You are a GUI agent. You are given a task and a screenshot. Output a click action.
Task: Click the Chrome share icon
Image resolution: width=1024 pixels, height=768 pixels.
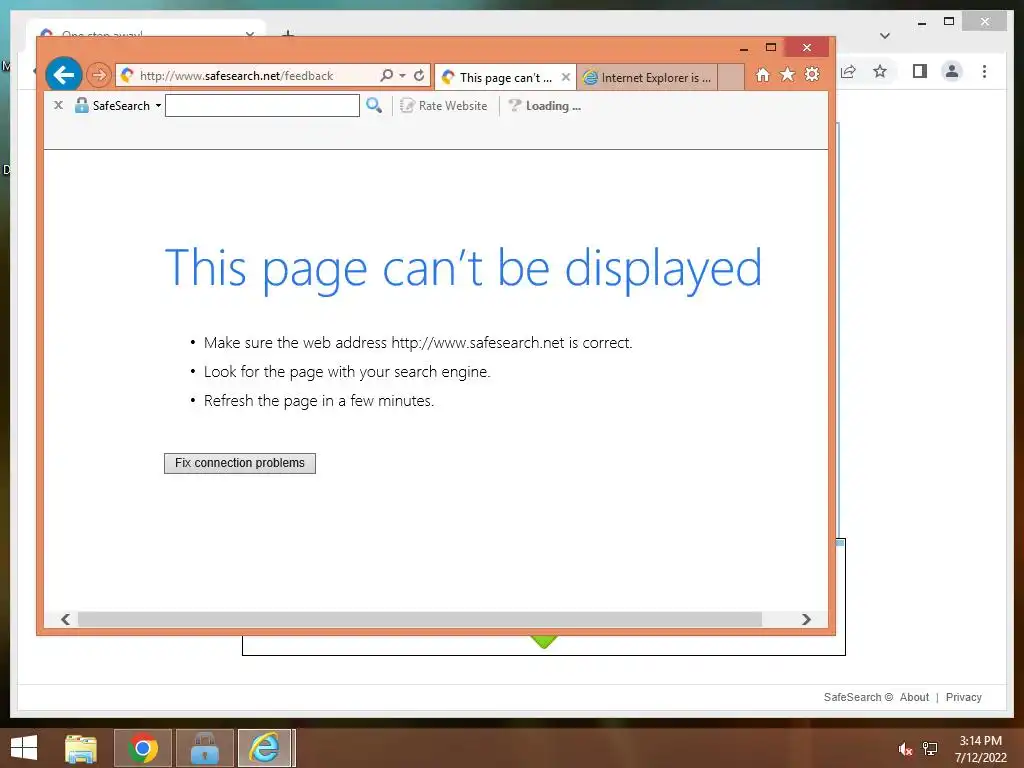(x=848, y=71)
